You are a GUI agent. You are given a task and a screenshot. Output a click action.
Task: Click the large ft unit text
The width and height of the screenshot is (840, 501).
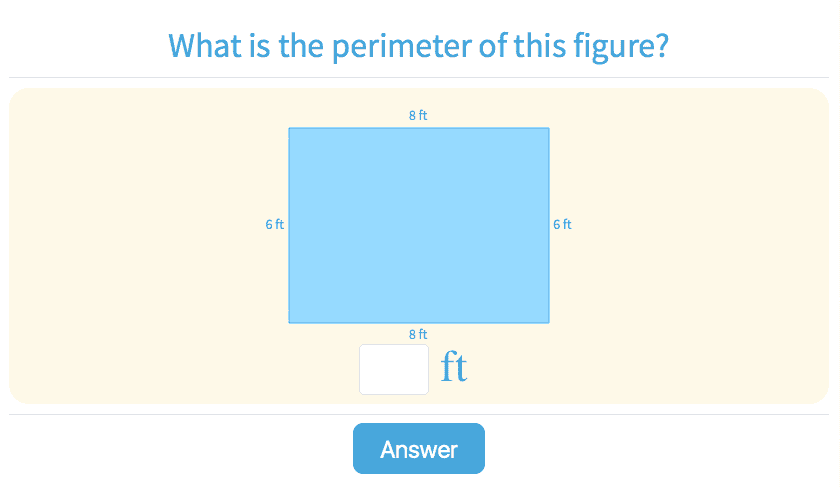(453, 368)
